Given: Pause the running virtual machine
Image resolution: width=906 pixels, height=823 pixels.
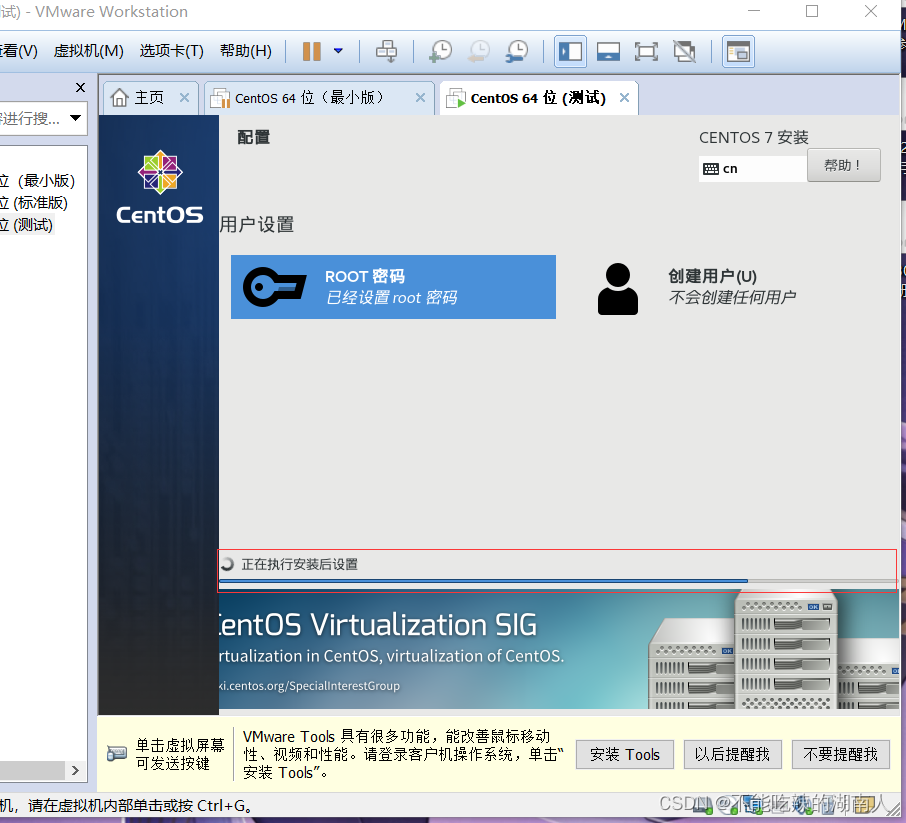Looking at the screenshot, I should click(x=311, y=51).
